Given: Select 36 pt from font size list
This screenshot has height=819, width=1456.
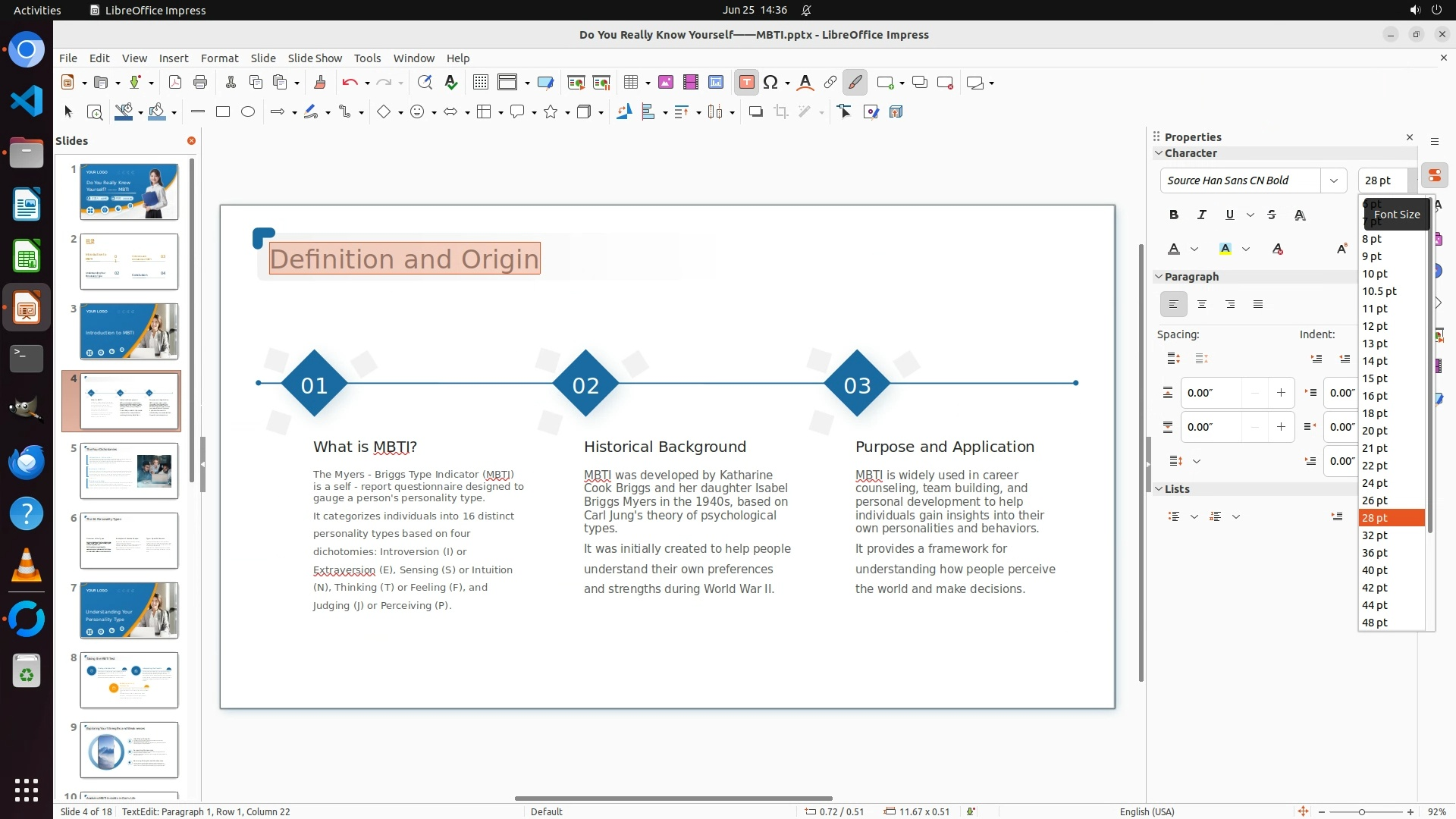Looking at the screenshot, I should (x=1375, y=553).
